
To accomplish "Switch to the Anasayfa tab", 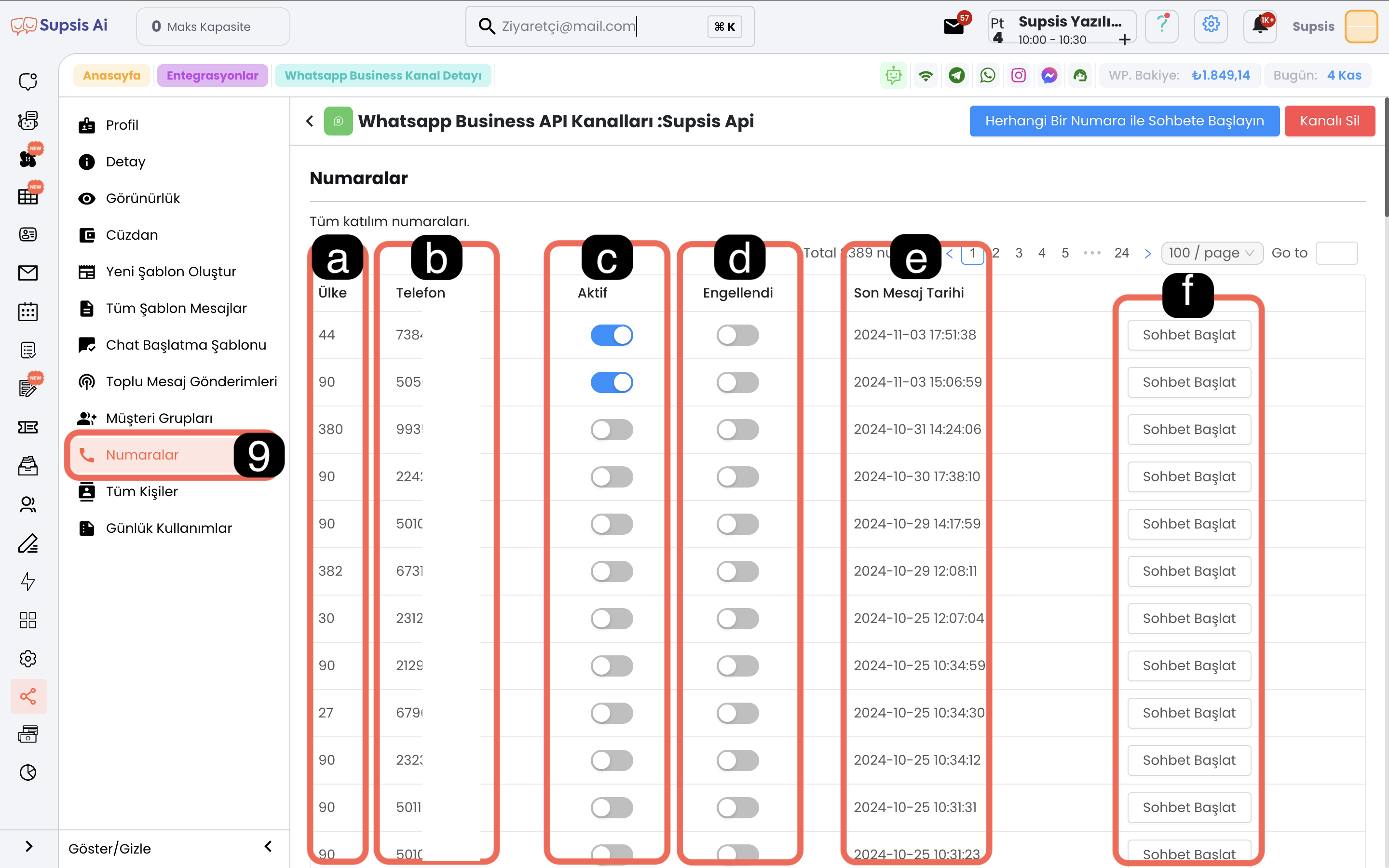I will (111, 75).
